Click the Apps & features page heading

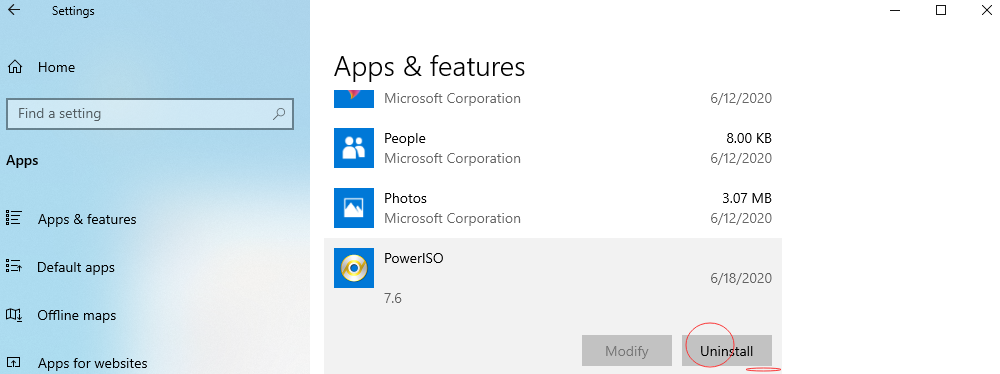click(x=429, y=66)
